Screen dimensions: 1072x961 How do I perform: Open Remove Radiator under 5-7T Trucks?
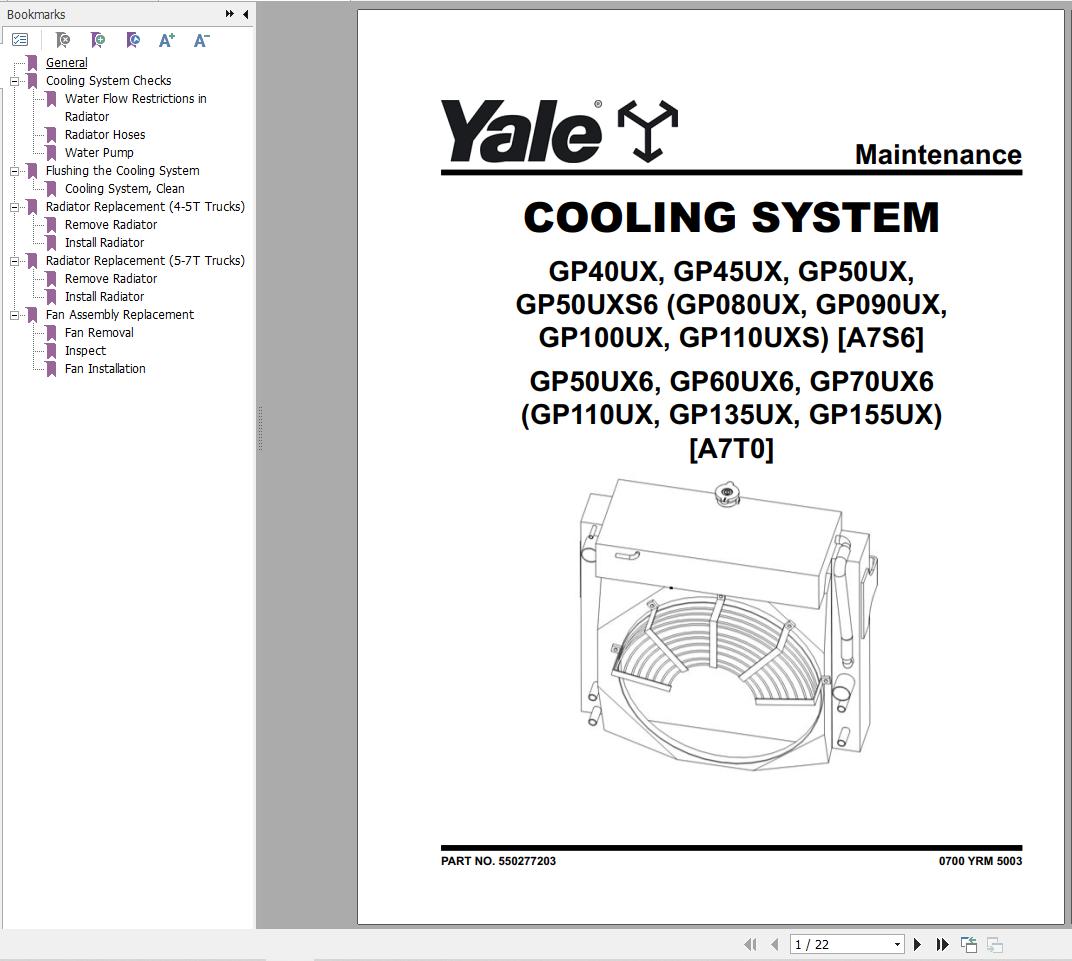click(x=111, y=279)
